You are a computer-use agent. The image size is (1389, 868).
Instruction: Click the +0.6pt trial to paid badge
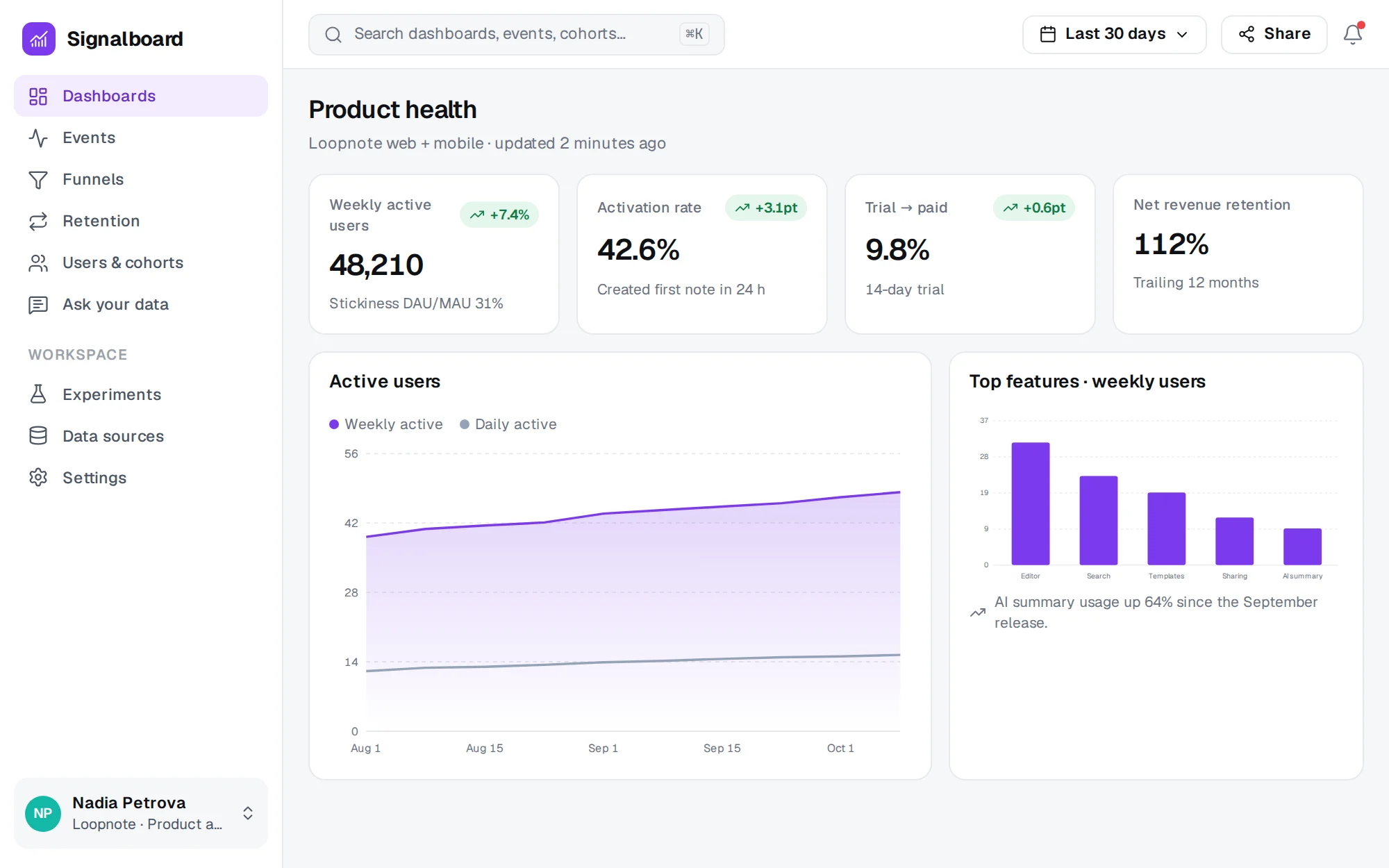click(1034, 208)
